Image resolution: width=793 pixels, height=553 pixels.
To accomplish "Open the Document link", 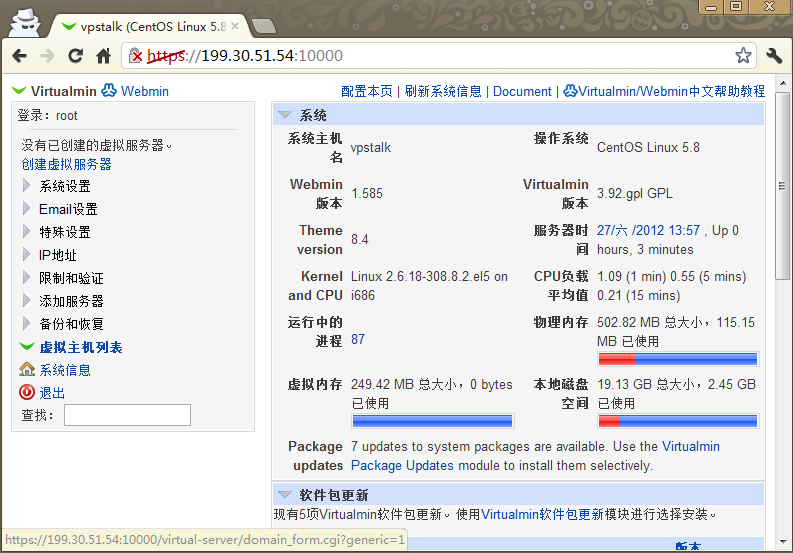I will pyautogui.click(x=522, y=91).
